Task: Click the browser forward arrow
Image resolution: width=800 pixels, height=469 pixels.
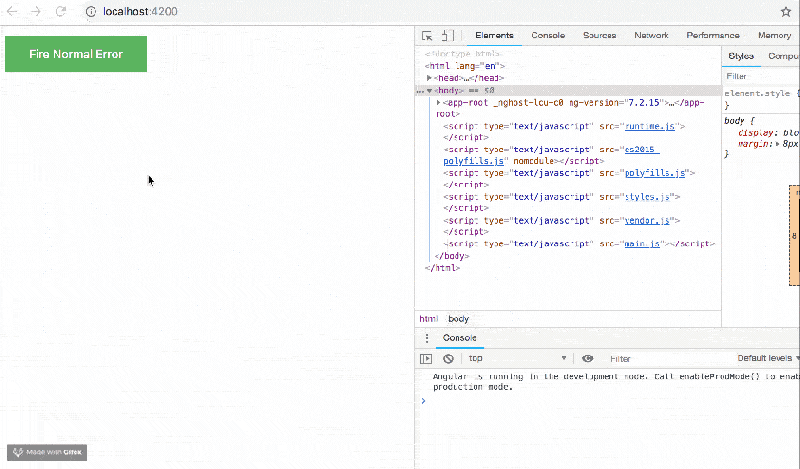Action: point(36,12)
